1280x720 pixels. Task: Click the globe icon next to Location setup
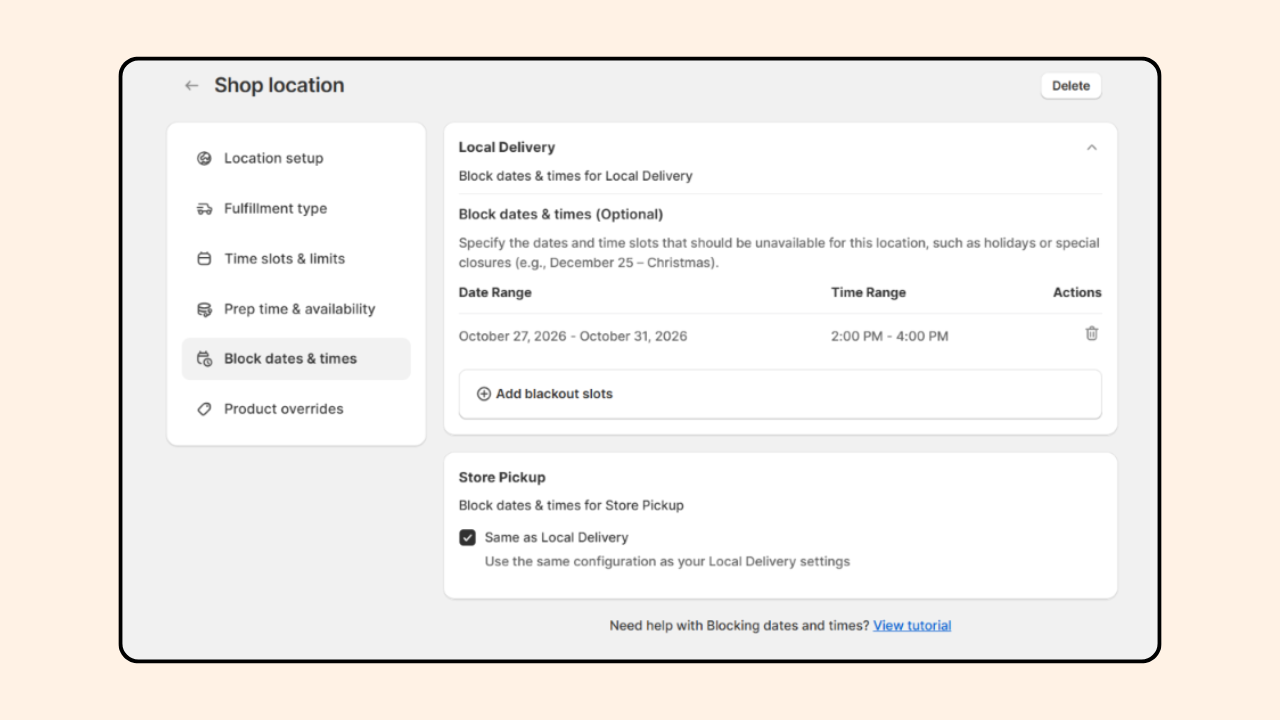pyautogui.click(x=204, y=158)
